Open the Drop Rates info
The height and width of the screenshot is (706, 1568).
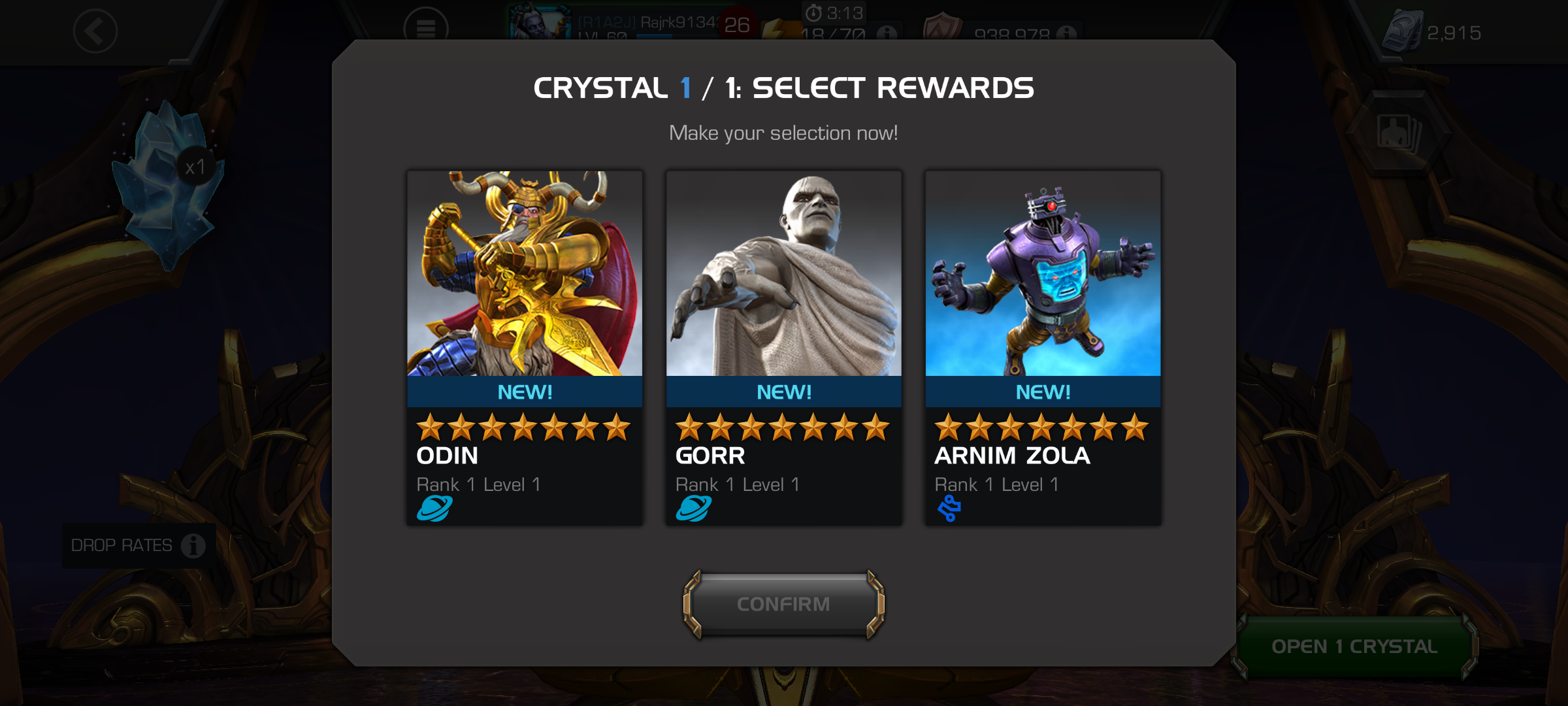[x=138, y=545]
